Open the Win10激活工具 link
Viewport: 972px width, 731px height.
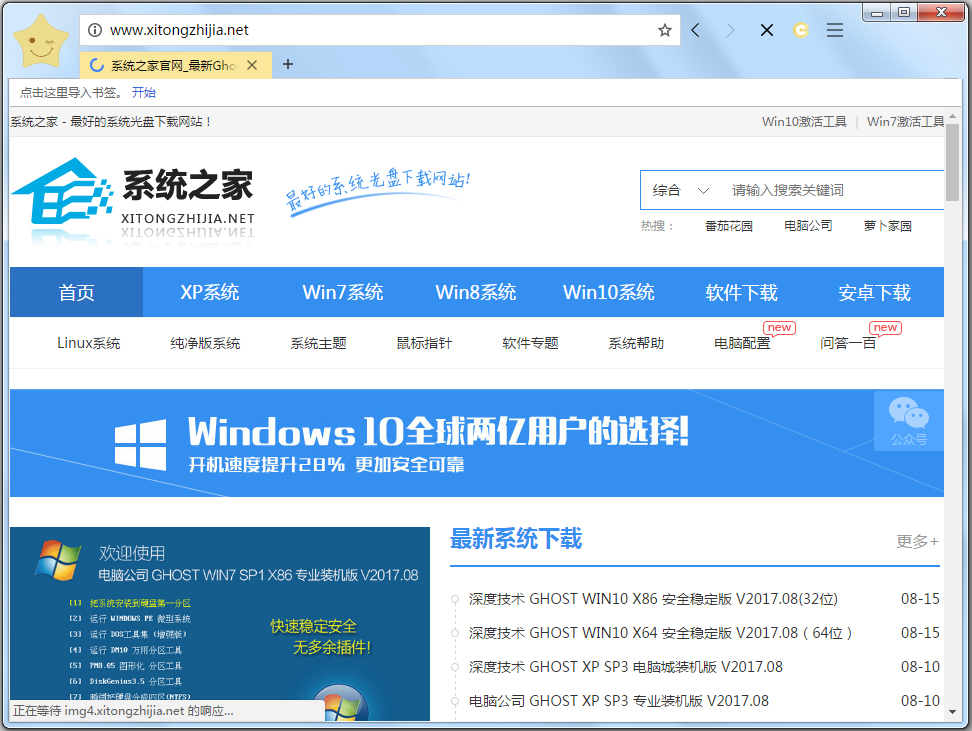coord(804,122)
